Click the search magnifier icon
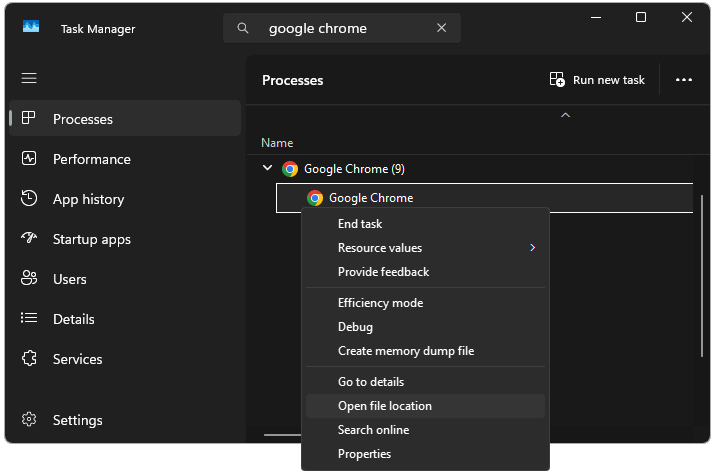Screen dimensions: 714x473 click(243, 28)
